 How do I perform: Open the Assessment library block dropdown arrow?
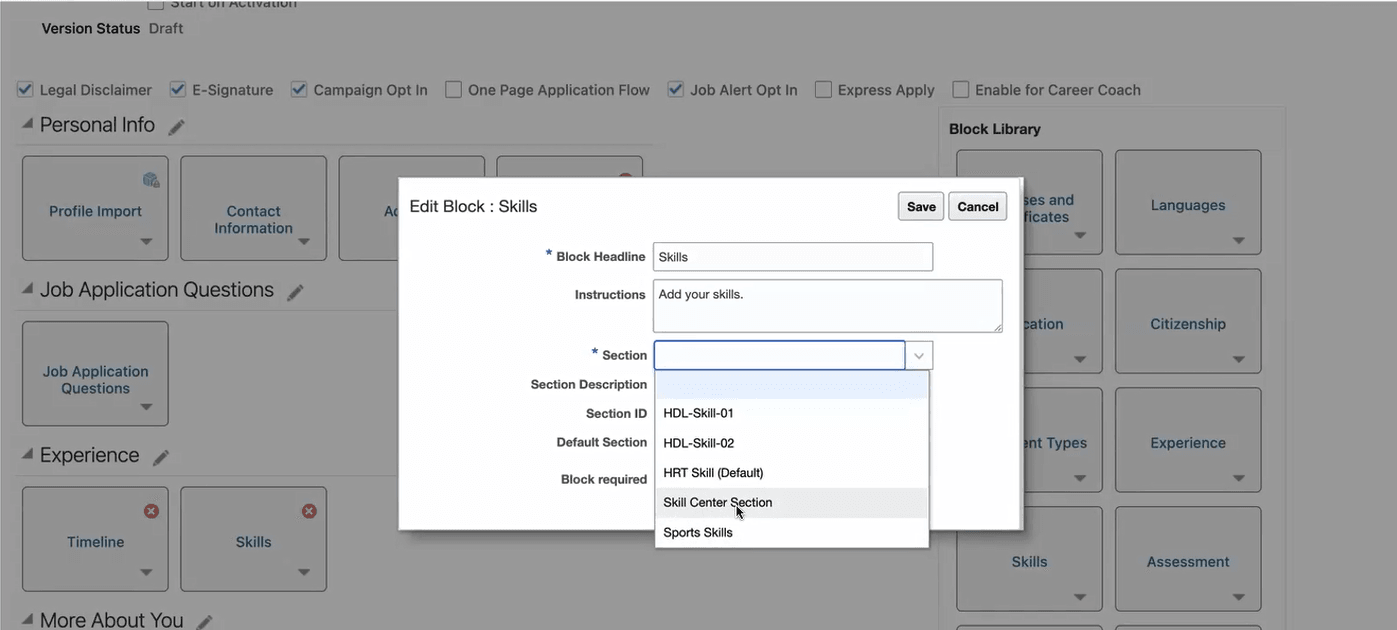[x=1239, y=598]
